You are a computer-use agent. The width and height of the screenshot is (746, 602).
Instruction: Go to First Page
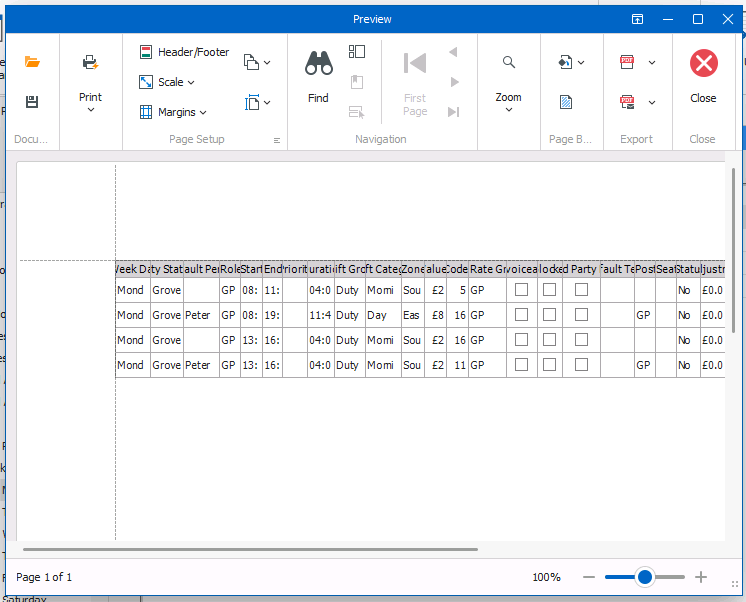[415, 84]
